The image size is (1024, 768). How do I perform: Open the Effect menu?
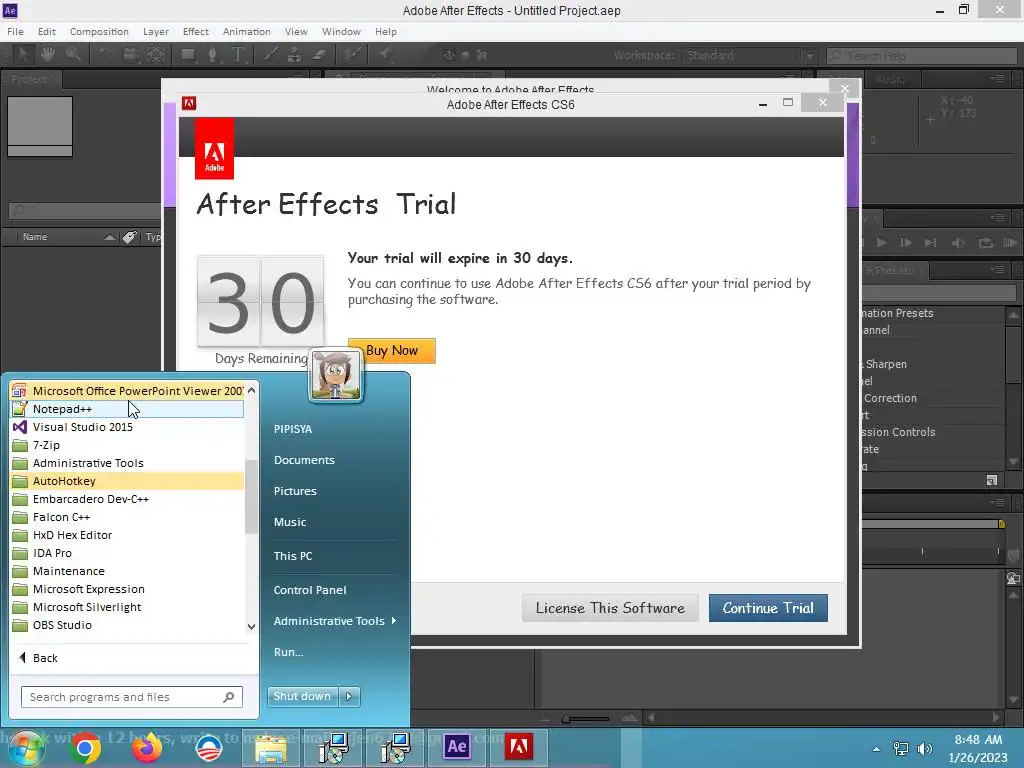195,31
